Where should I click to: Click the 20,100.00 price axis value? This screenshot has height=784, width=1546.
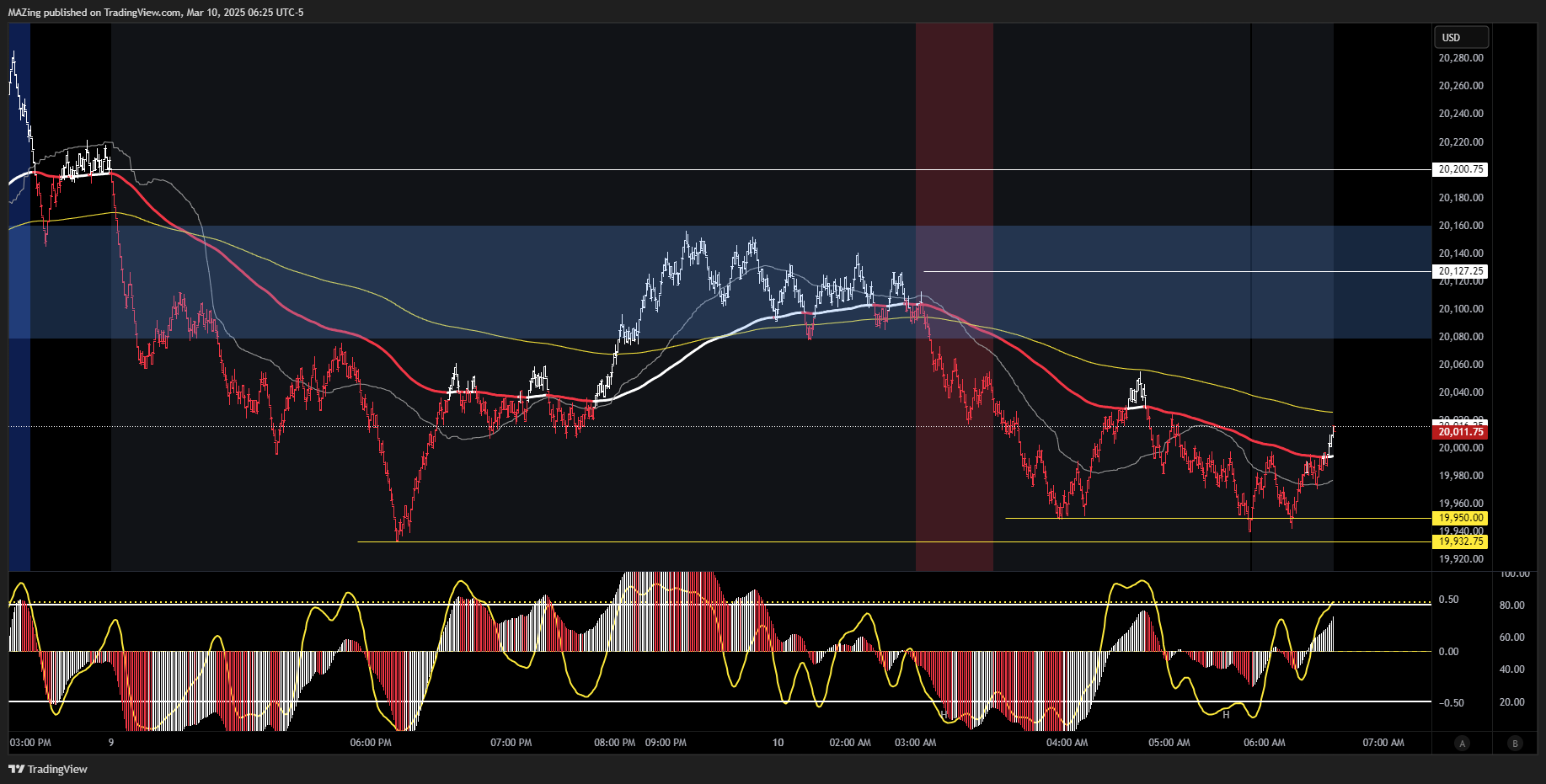1461,309
